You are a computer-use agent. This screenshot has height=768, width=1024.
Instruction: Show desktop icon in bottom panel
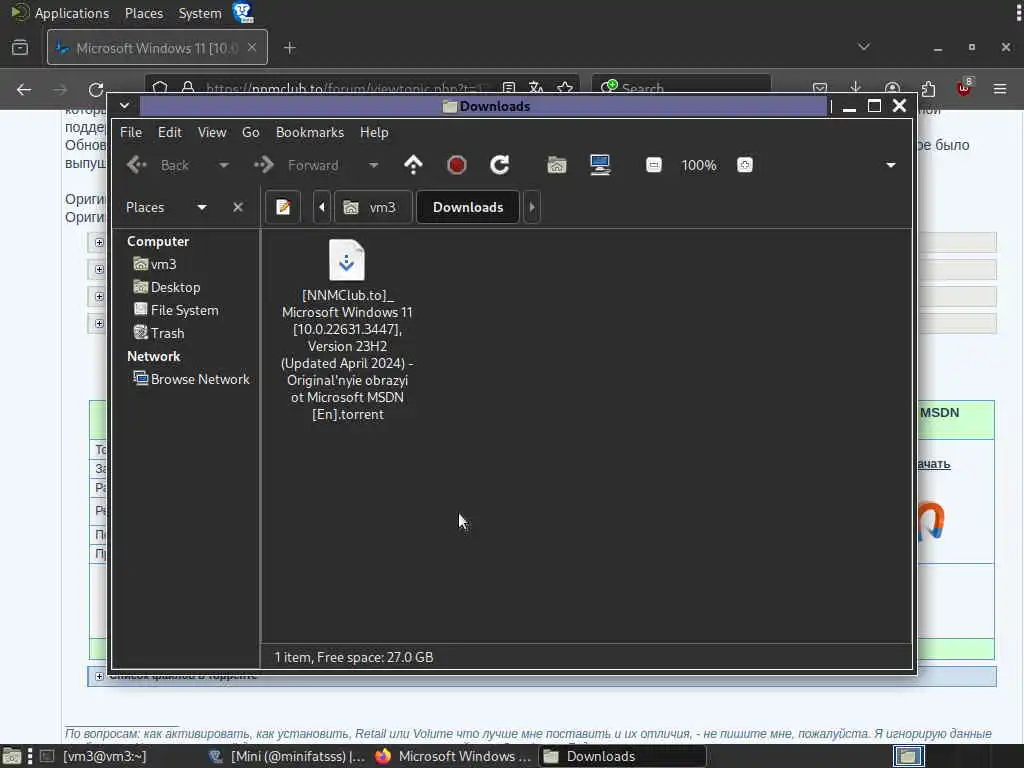click(11, 756)
